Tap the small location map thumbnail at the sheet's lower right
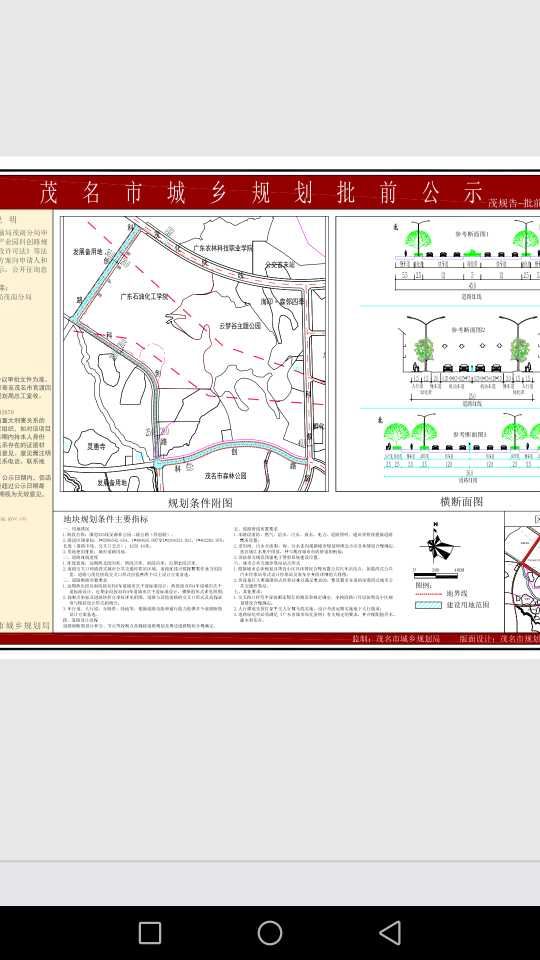Image resolution: width=540 pixels, height=960 pixels. point(522,572)
